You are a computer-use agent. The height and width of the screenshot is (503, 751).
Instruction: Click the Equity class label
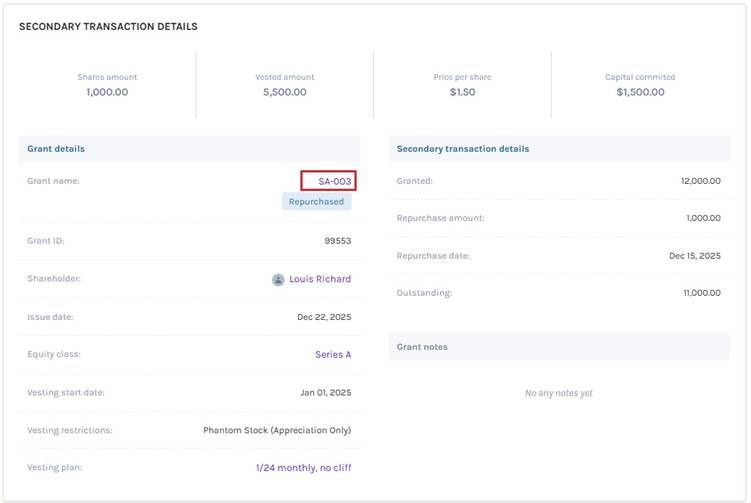[x=54, y=354]
